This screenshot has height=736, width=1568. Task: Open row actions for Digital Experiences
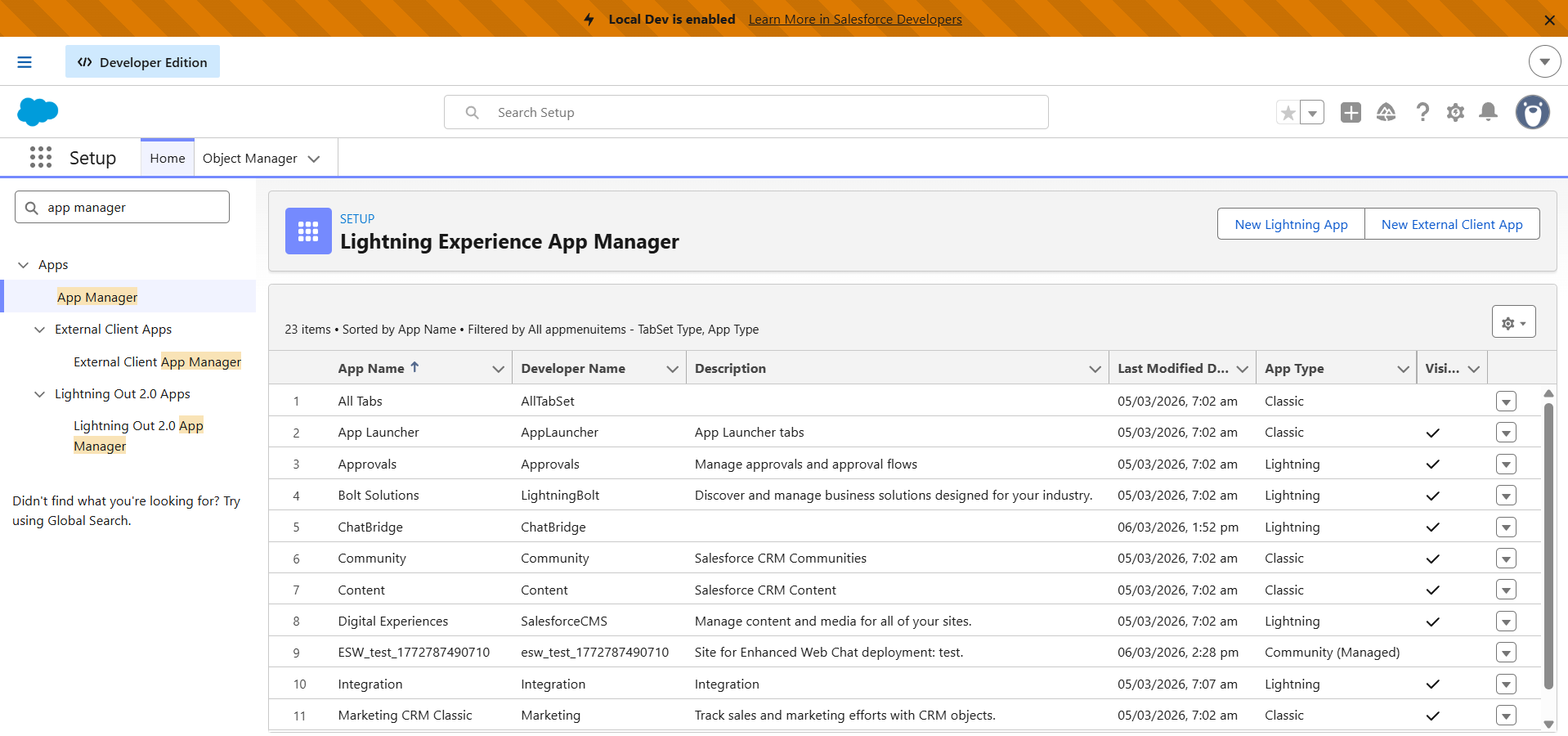(x=1506, y=622)
